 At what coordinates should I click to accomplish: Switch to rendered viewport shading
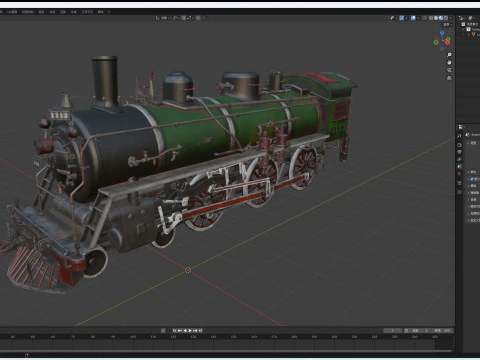click(446, 18)
